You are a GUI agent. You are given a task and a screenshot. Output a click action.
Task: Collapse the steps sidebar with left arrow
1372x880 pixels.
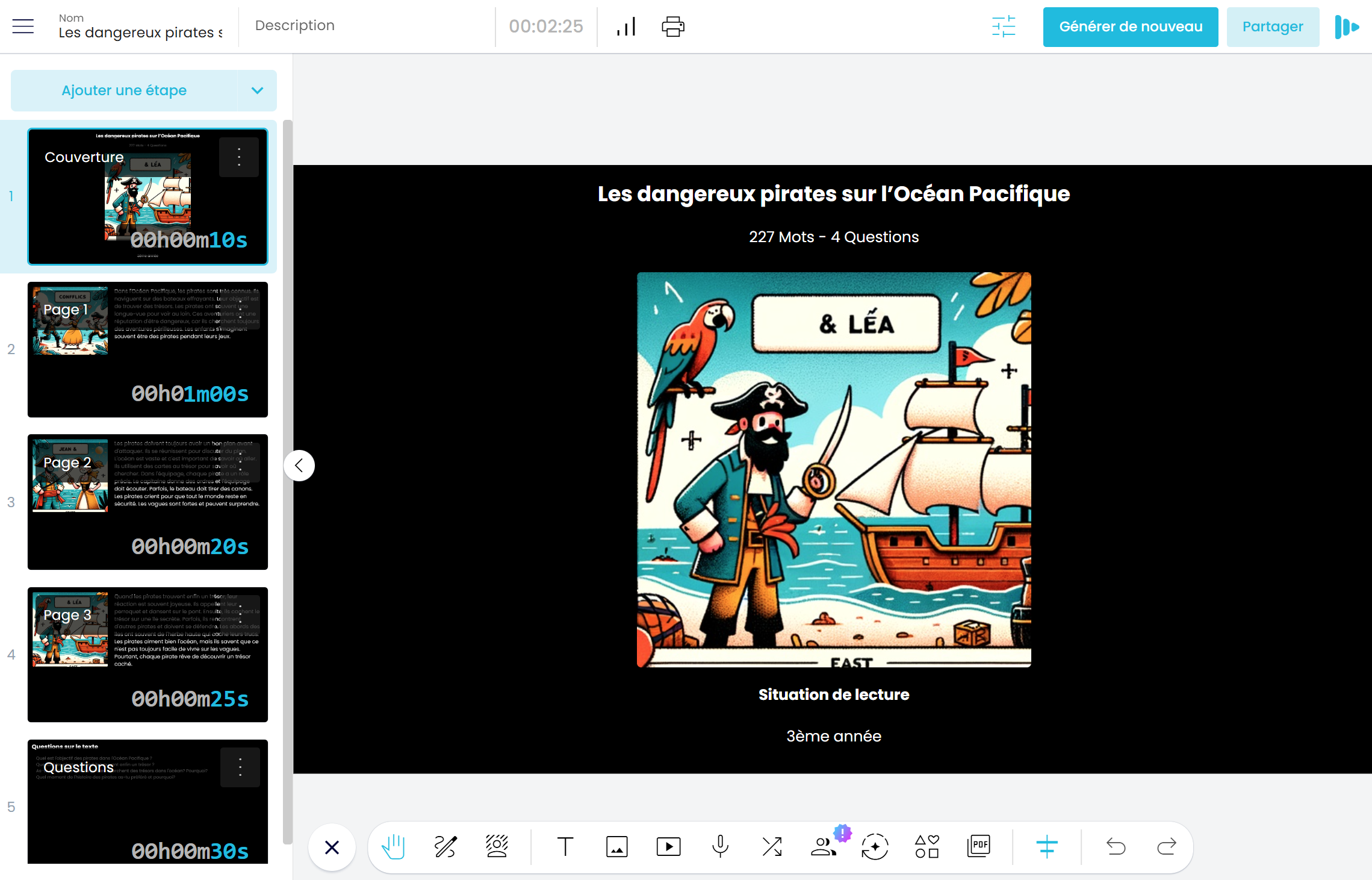point(299,466)
